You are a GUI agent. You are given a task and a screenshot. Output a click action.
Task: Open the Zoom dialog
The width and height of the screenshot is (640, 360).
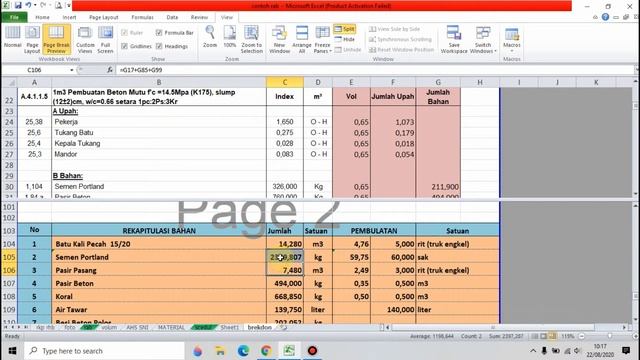(210, 37)
